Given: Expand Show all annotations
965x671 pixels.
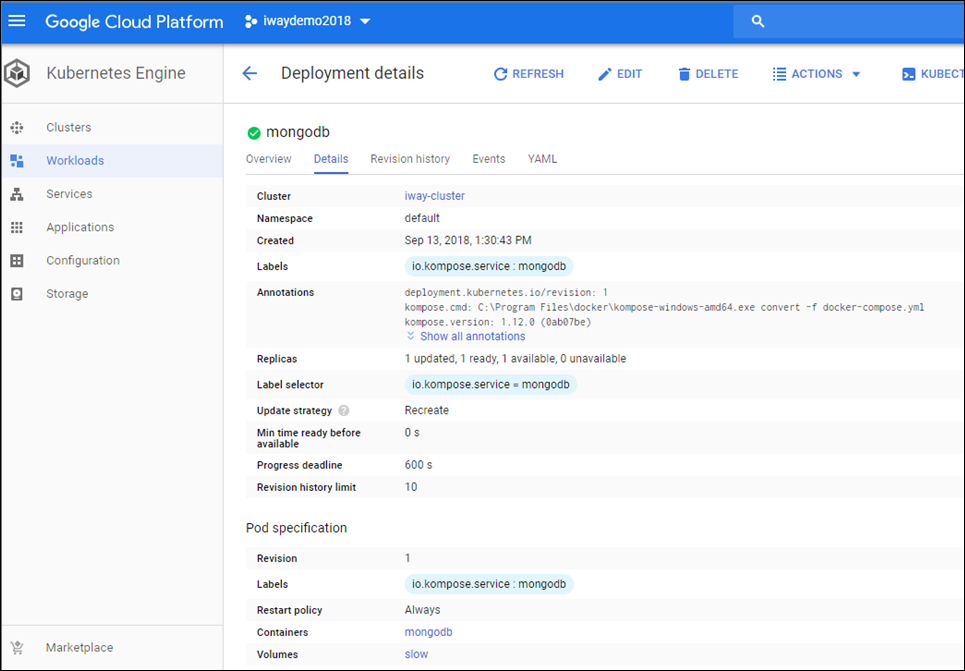Looking at the screenshot, I should [466, 337].
